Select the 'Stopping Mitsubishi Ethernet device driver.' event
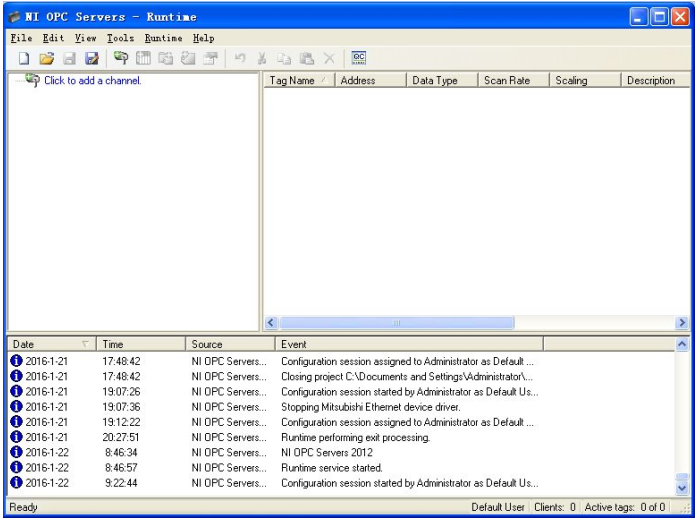Image resolution: width=697 pixels, height=520 pixels. click(x=370, y=407)
